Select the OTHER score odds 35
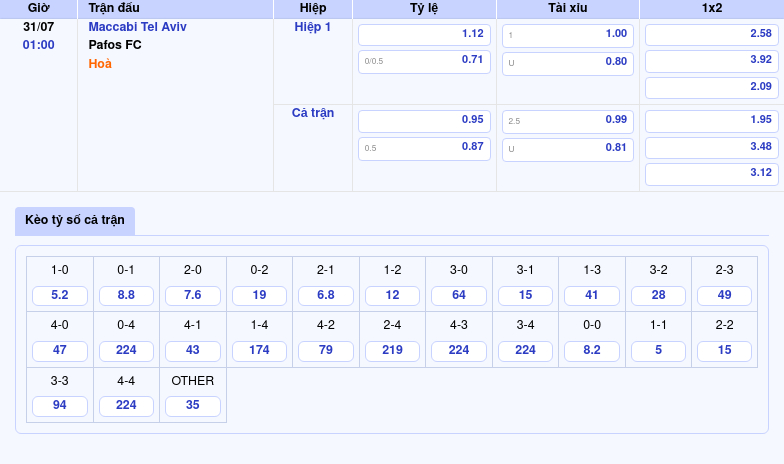Viewport: 784px width, 464px height. click(193, 406)
